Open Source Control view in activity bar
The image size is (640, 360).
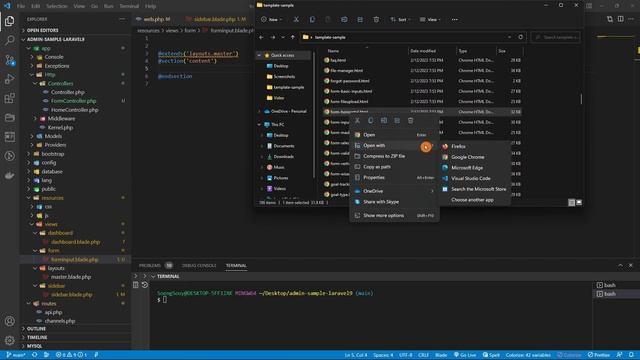click(9, 60)
